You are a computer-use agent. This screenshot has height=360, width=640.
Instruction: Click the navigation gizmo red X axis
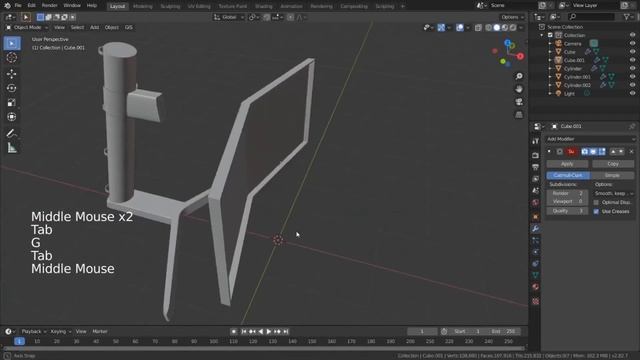click(x=520, y=56)
